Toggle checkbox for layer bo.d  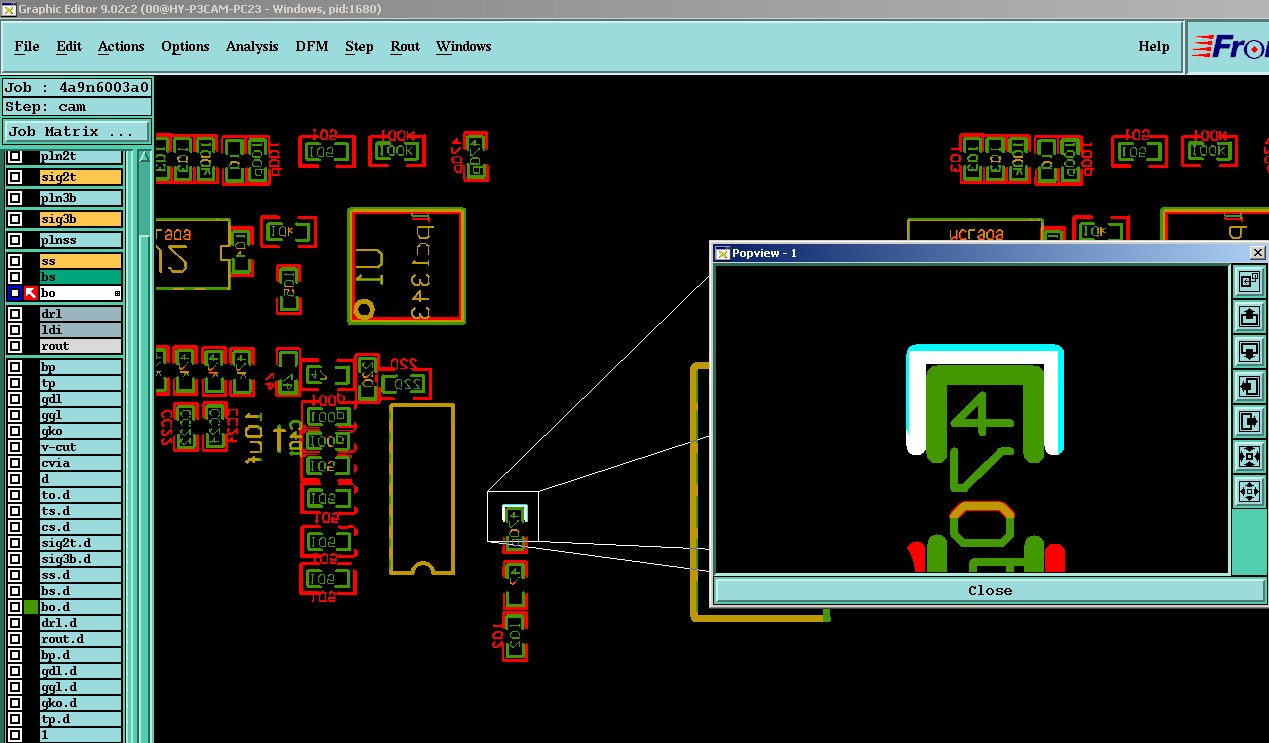tap(15, 607)
